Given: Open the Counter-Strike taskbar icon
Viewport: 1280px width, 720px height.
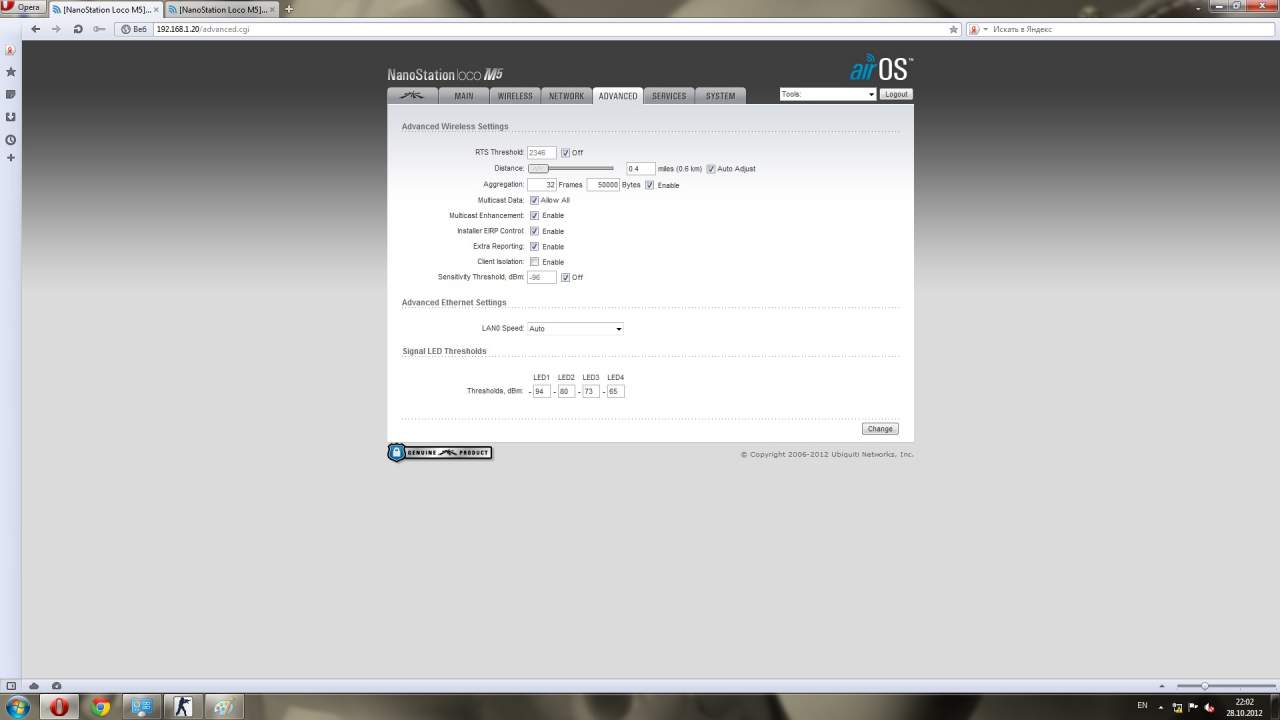Looking at the screenshot, I should 182,707.
